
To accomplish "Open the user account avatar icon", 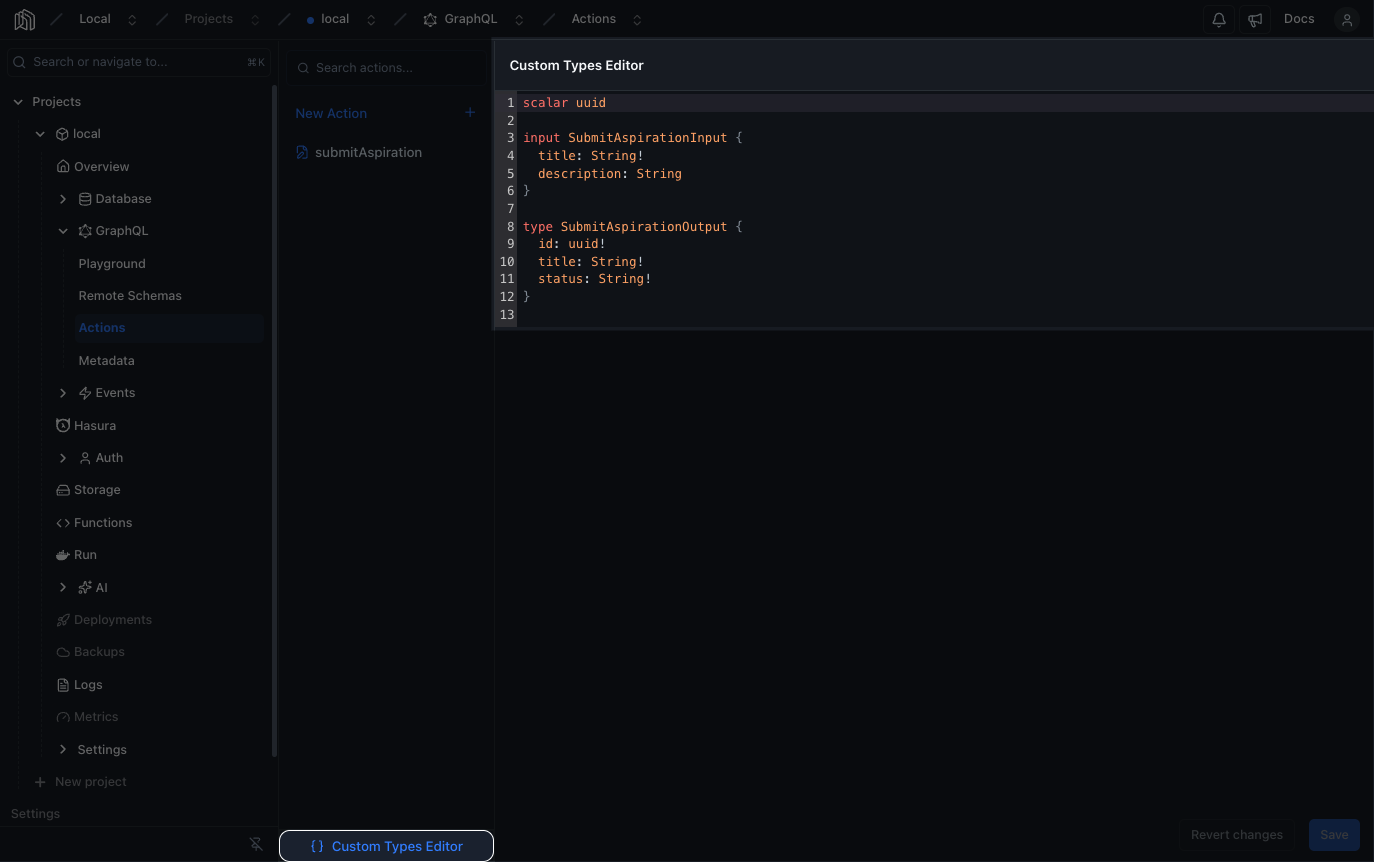I will 1347,19.
